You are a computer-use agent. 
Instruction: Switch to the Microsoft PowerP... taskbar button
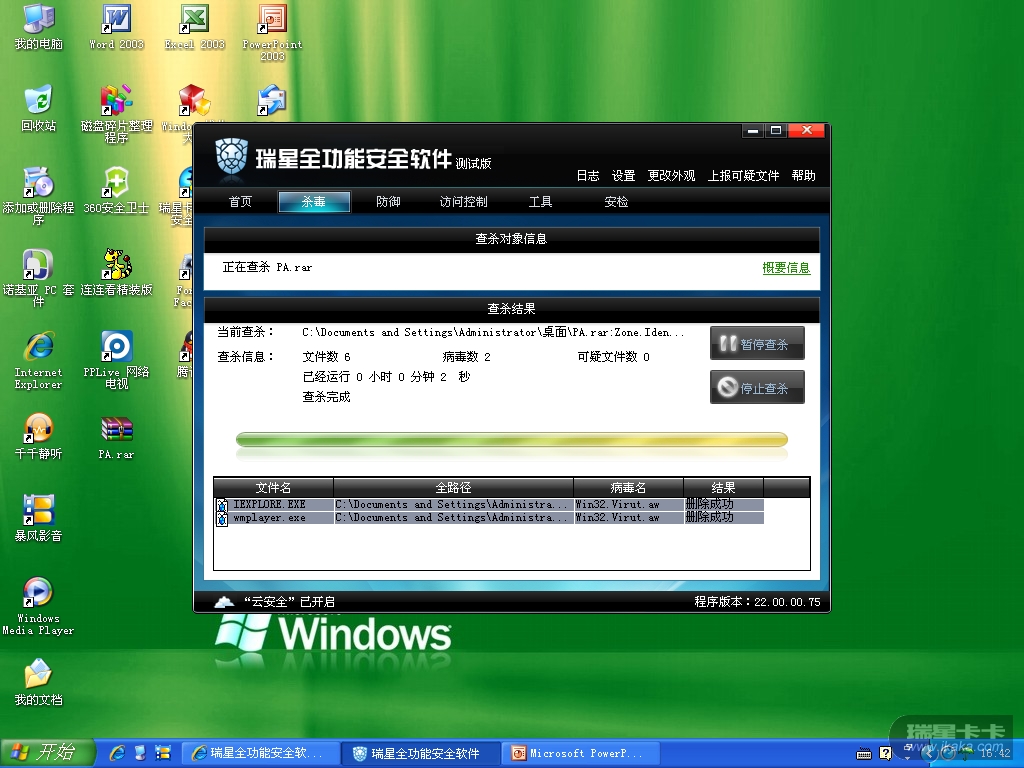[x=581, y=753]
